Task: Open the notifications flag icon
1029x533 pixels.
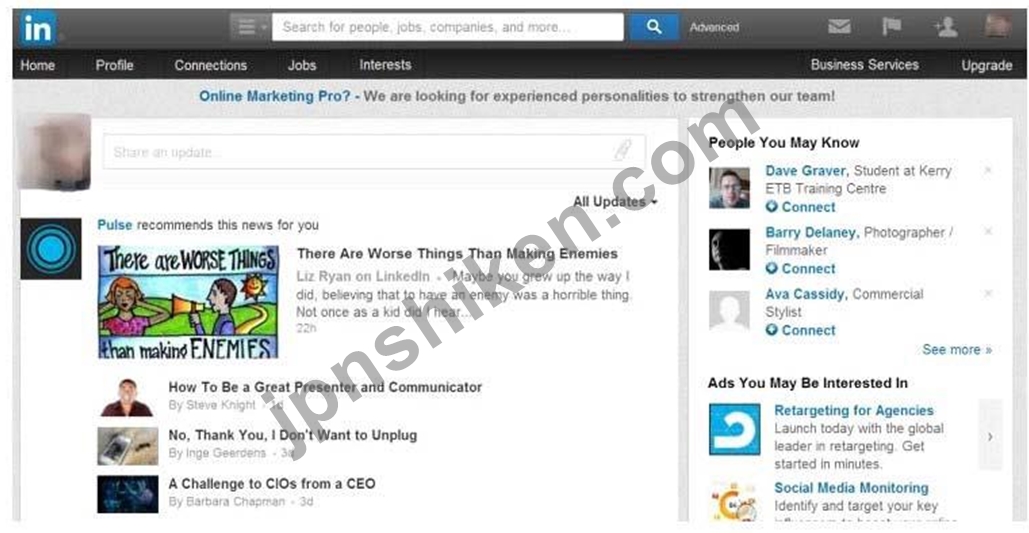Action: pos(891,26)
